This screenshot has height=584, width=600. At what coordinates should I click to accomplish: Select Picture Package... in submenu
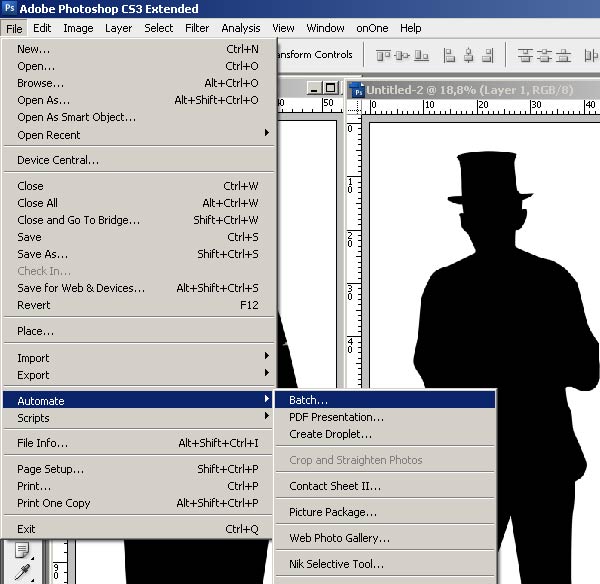[x=385, y=512]
